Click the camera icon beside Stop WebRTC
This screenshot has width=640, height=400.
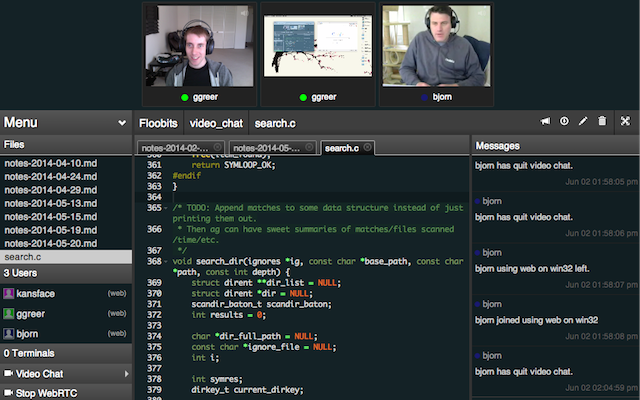tap(8, 393)
